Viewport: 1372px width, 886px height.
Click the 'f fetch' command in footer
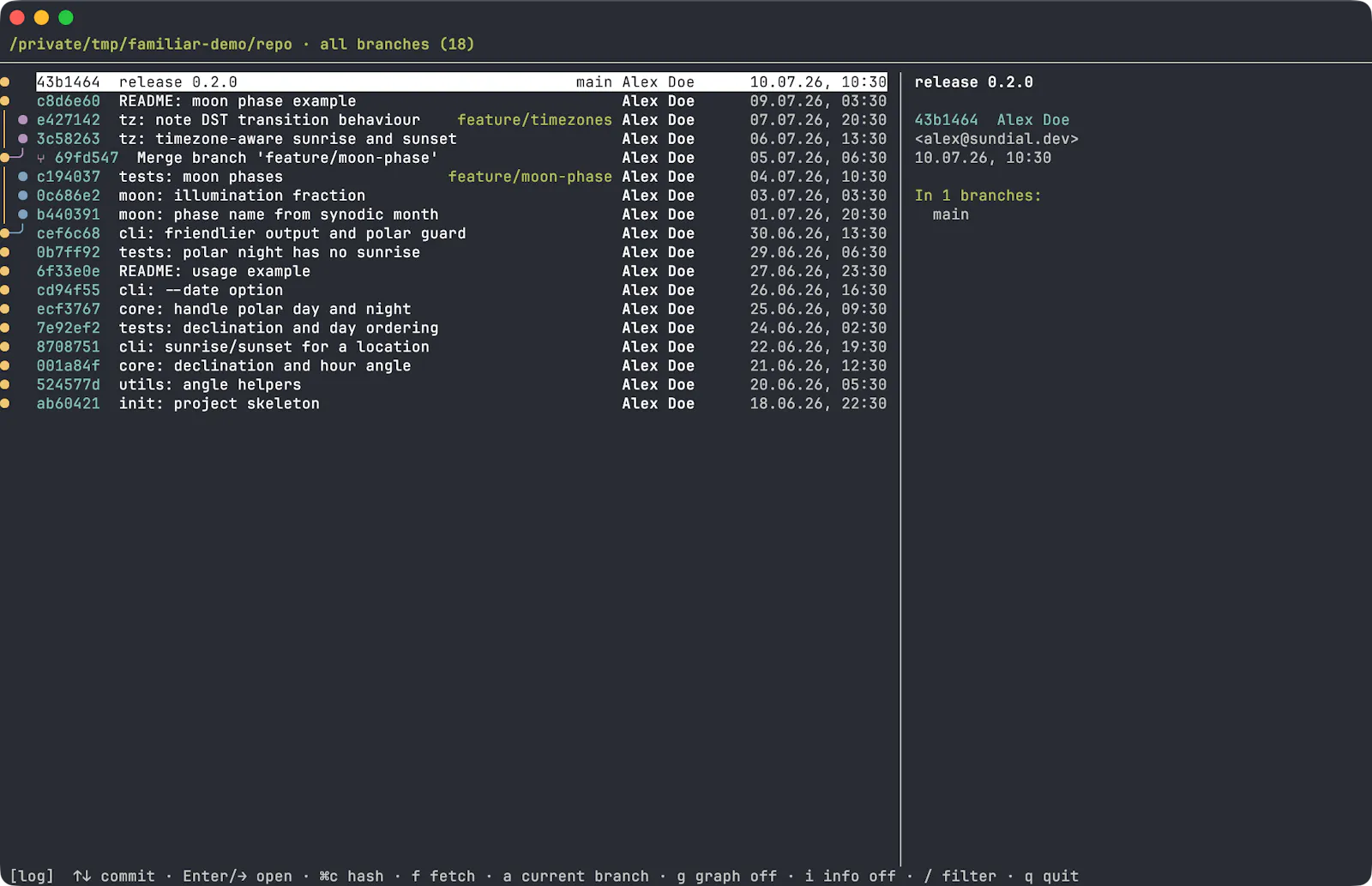[x=443, y=876]
